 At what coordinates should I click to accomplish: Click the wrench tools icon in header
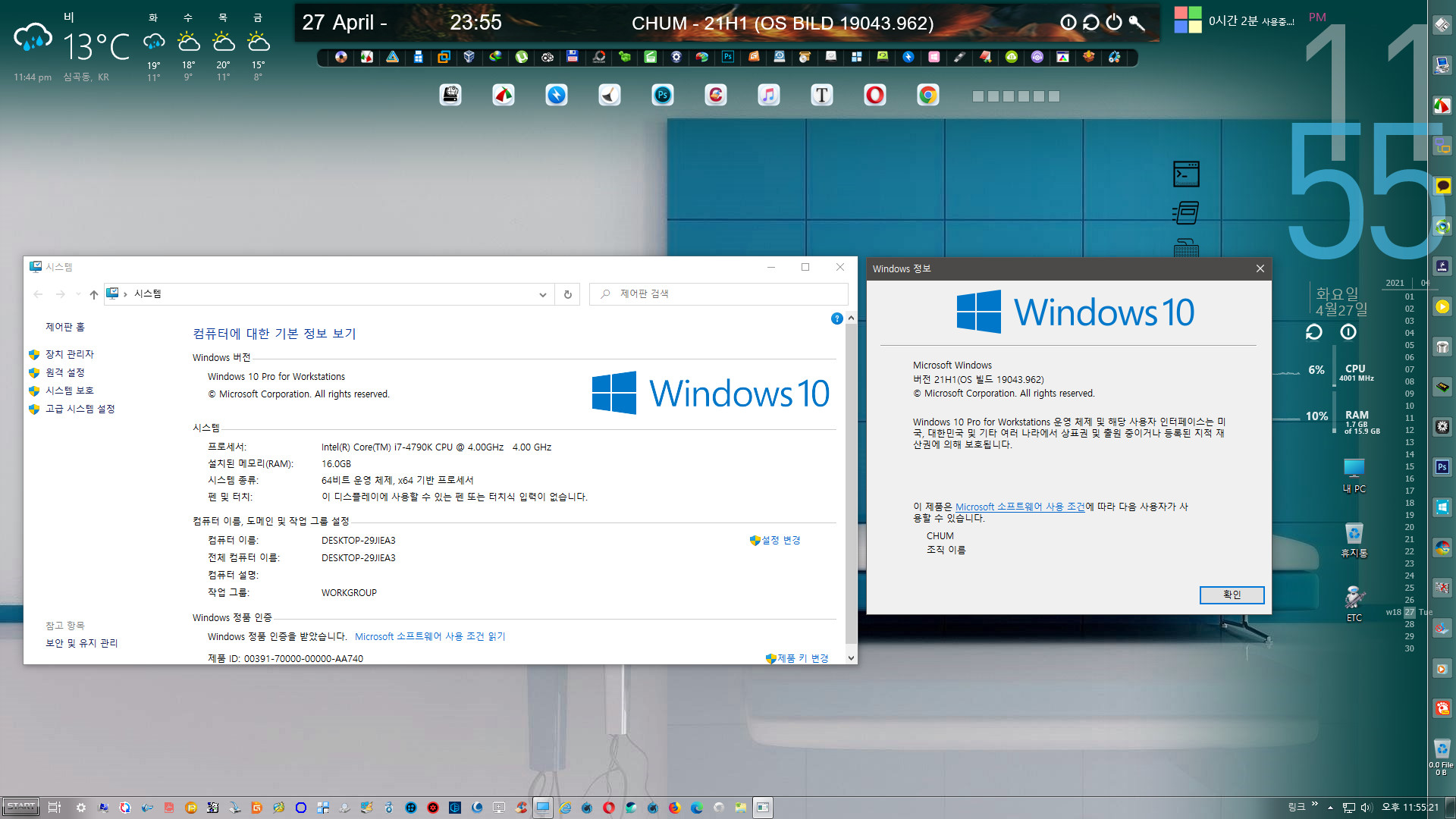1137,23
